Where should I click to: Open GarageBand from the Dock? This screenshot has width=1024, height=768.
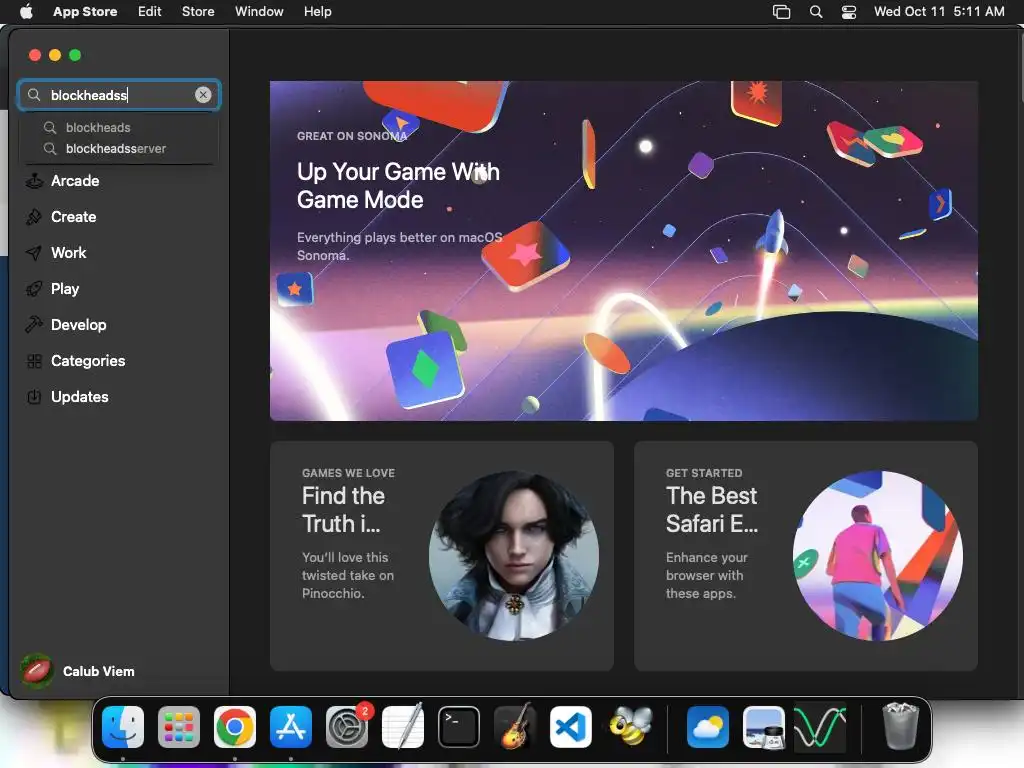pyautogui.click(x=515, y=727)
